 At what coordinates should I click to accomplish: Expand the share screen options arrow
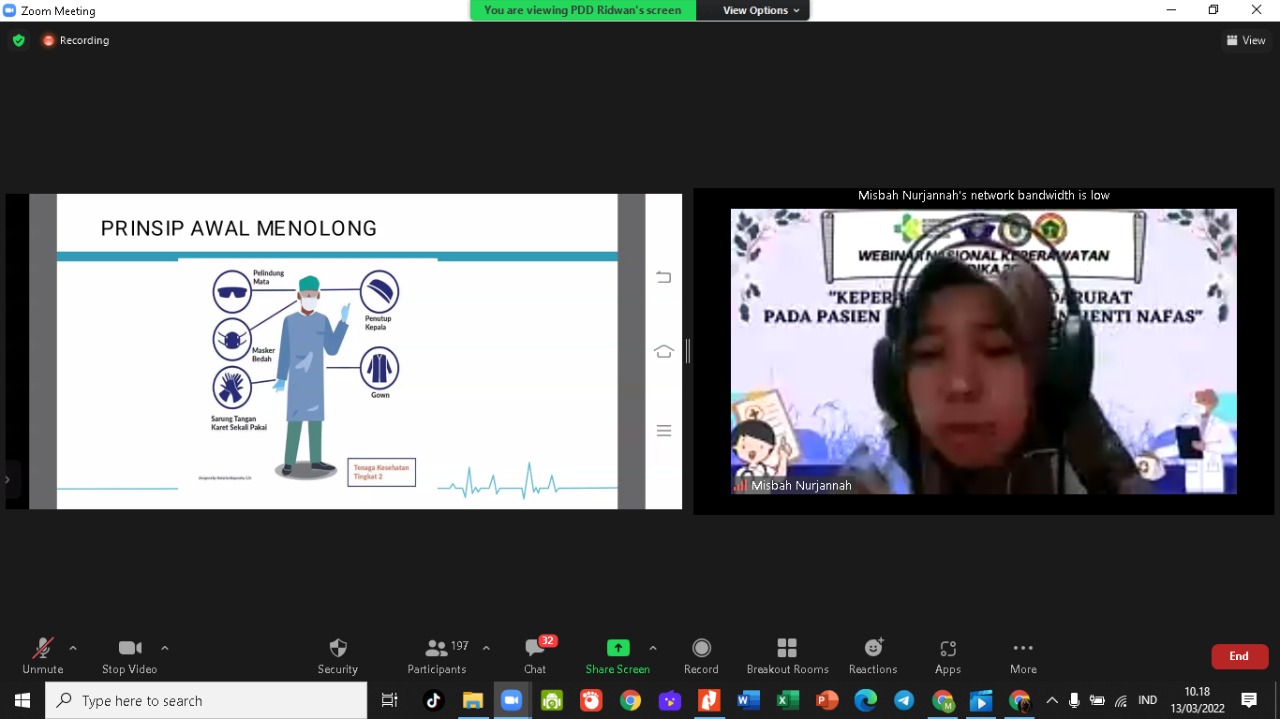(653, 648)
